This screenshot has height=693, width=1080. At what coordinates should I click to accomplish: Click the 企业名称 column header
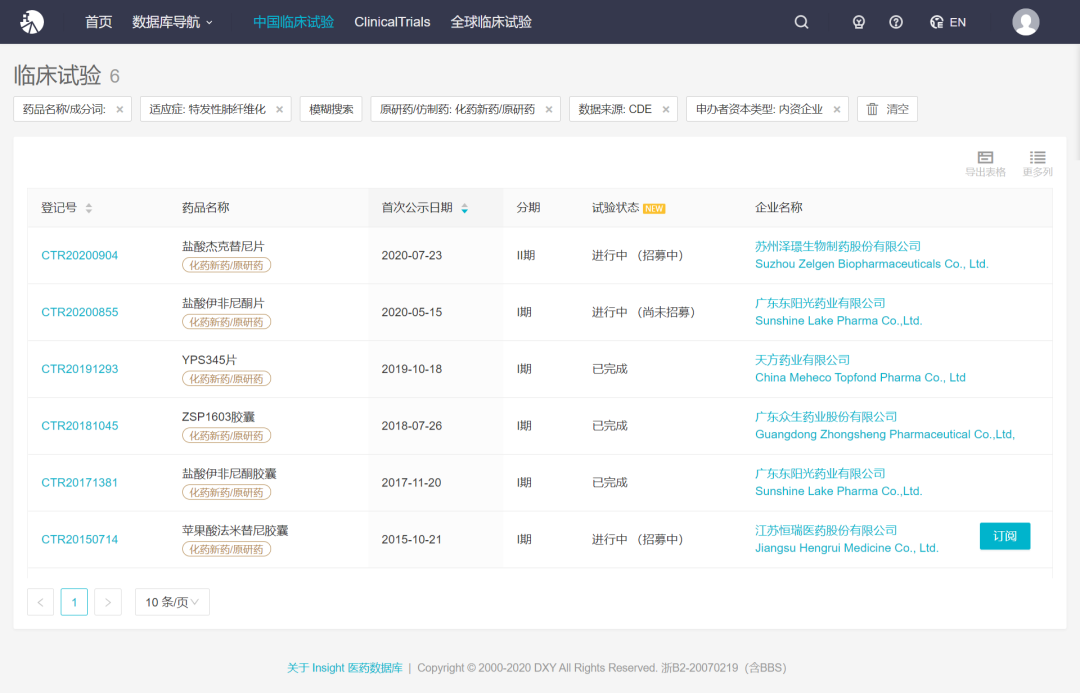[x=779, y=208]
